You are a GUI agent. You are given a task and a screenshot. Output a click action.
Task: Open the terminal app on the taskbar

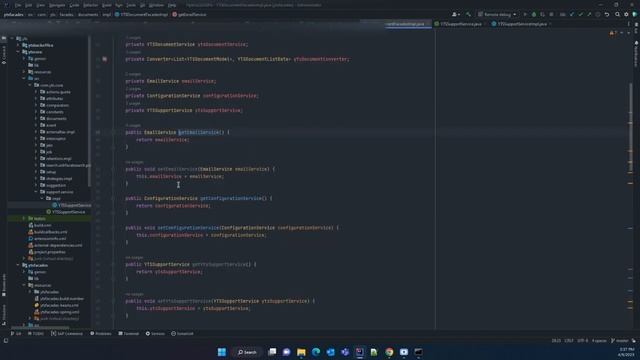click(418, 352)
